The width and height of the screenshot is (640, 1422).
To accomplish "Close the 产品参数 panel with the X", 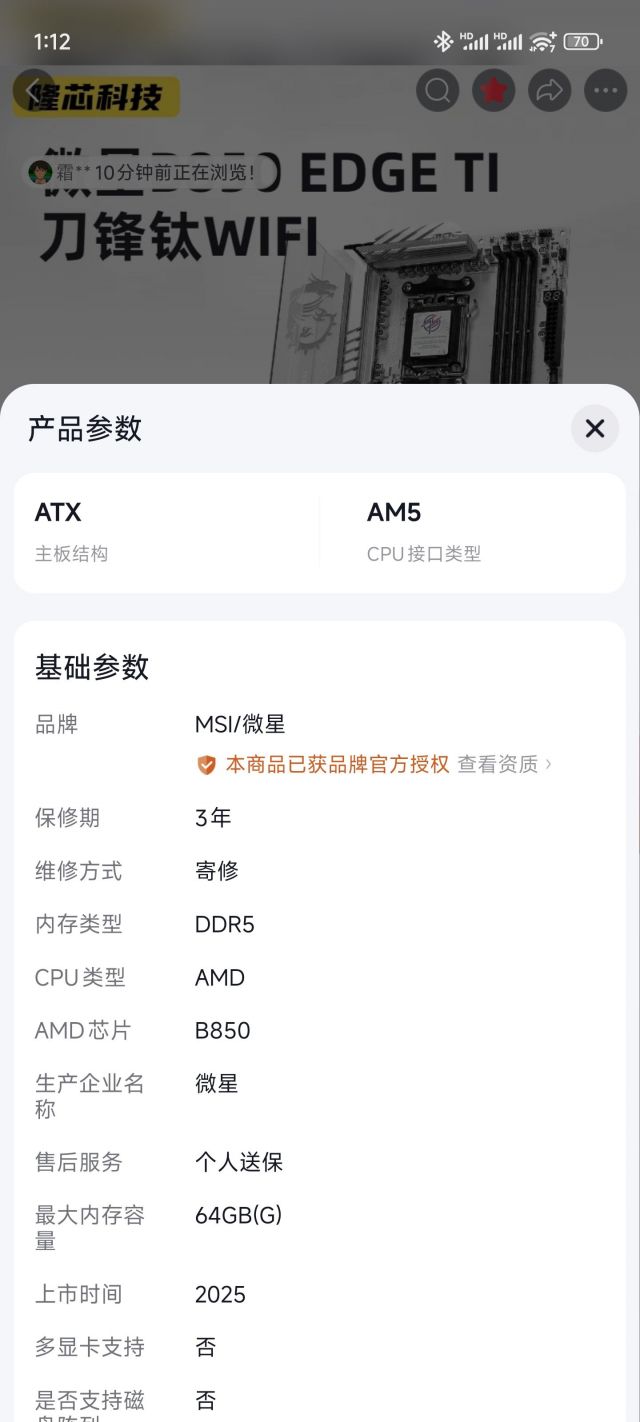I will click(595, 428).
